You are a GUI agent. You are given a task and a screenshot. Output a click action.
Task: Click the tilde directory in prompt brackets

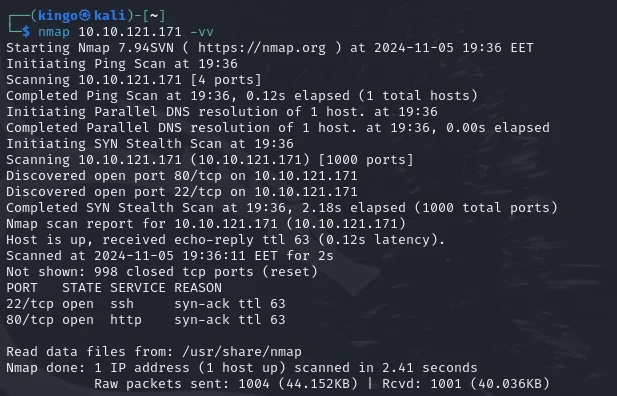[154, 15]
